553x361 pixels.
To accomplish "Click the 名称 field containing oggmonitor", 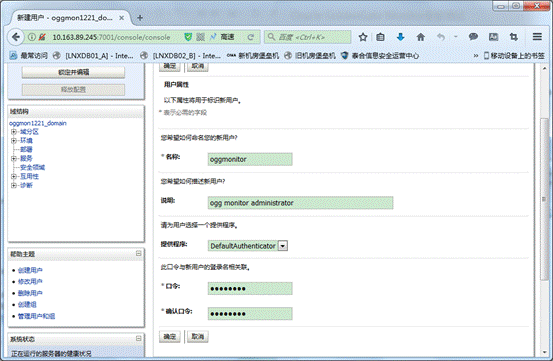I will click(250, 159).
